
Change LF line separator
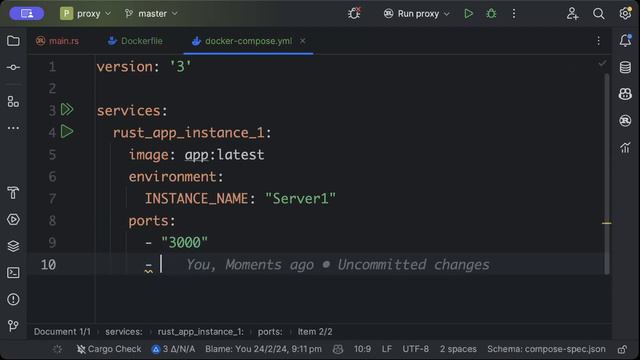click(387, 349)
